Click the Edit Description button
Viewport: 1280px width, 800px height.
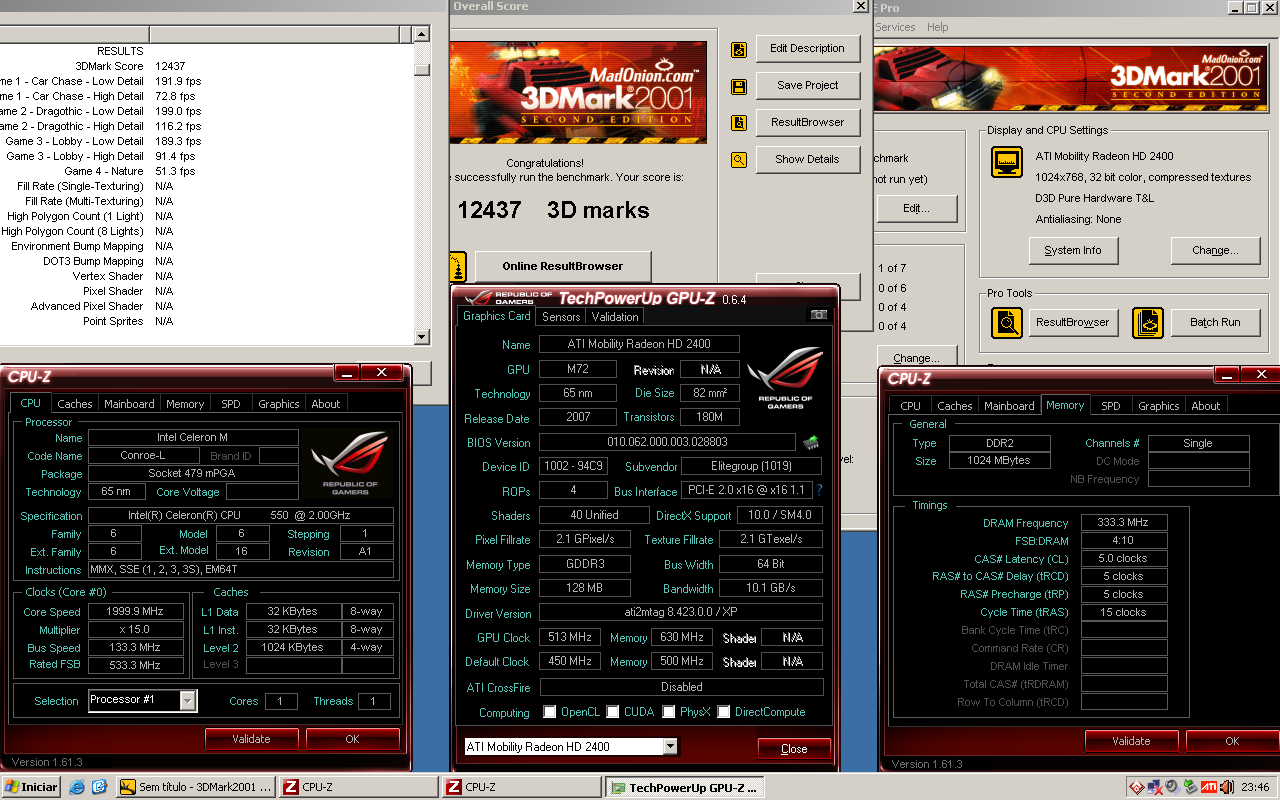[x=807, y=48]
